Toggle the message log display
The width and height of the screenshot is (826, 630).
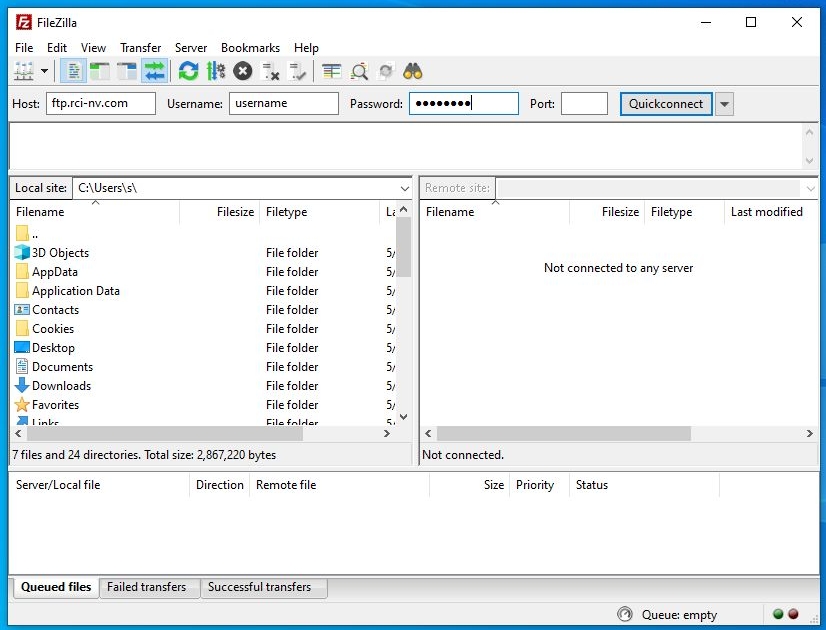click(x=73, y=71)
